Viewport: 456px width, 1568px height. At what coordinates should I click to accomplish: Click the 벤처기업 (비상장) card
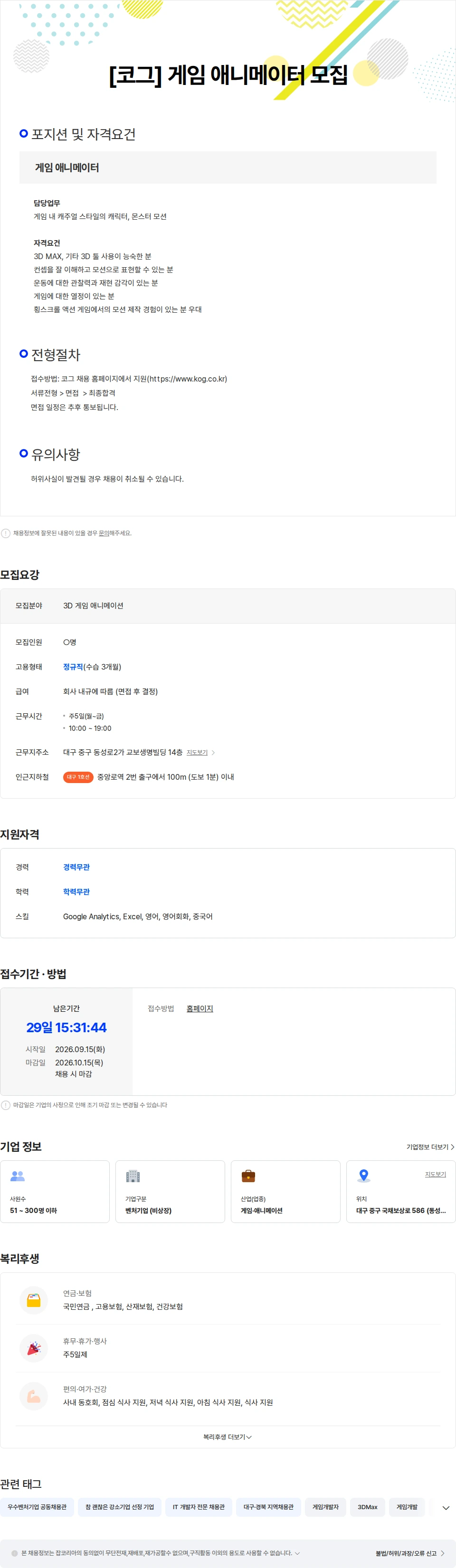[x=170, y=1192]
